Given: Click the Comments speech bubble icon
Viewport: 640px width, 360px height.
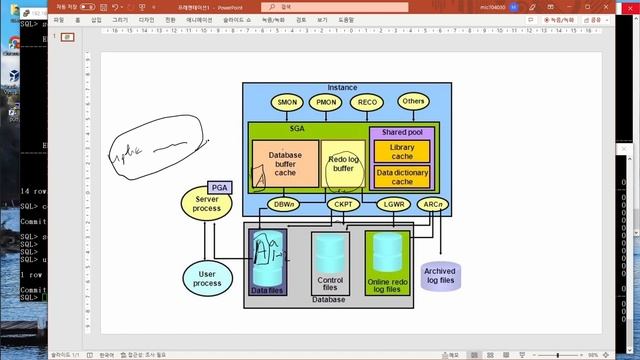Looking at the screenshot, I should coord(531,20).
